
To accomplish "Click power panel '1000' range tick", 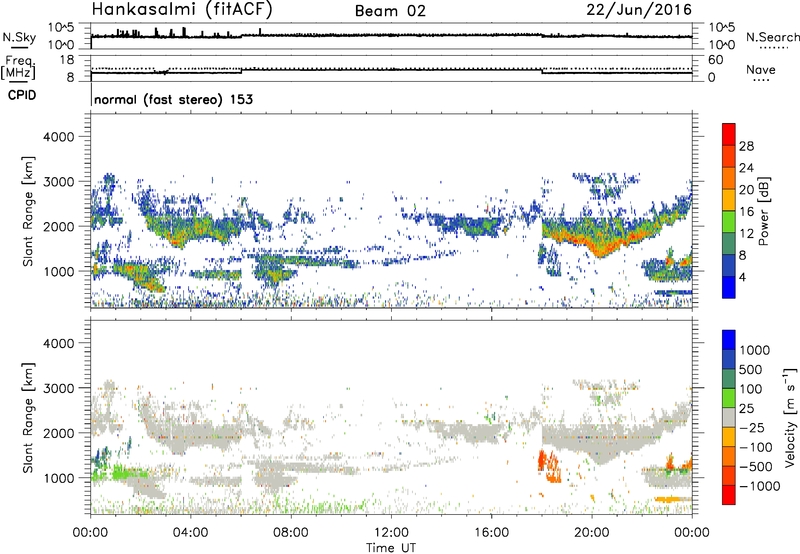I will 59,271.
